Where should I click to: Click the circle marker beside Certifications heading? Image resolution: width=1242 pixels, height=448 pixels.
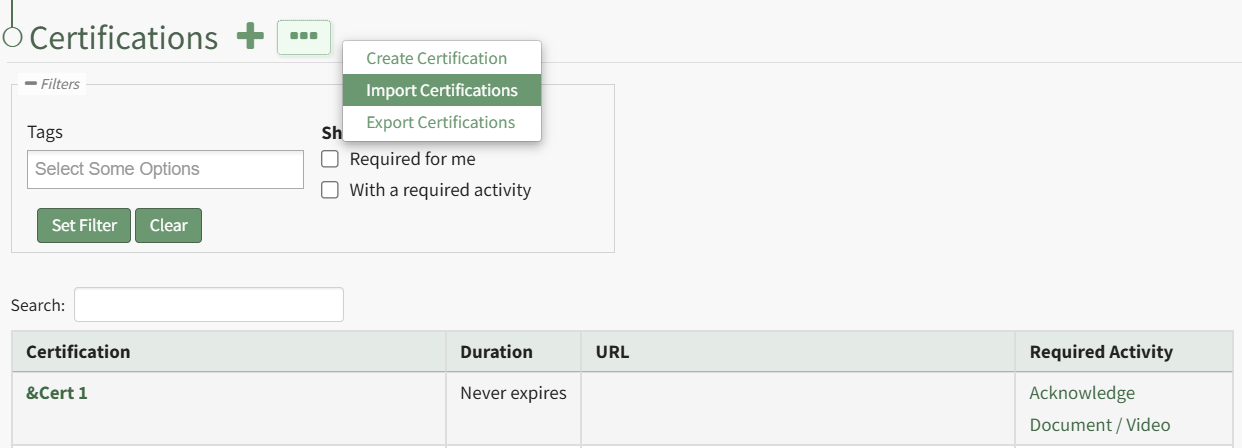pyautogui.click(x=13, y=38)
